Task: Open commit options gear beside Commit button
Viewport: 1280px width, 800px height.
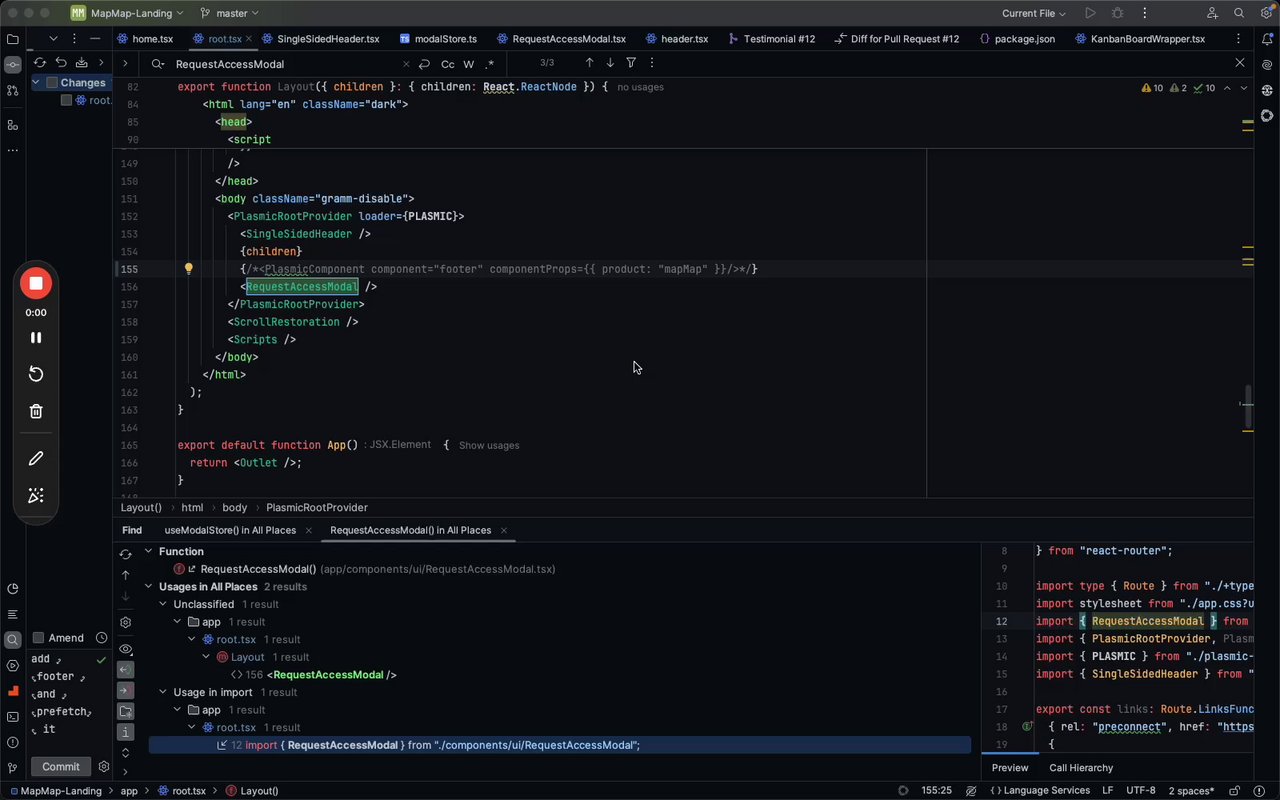Action: 103,767
